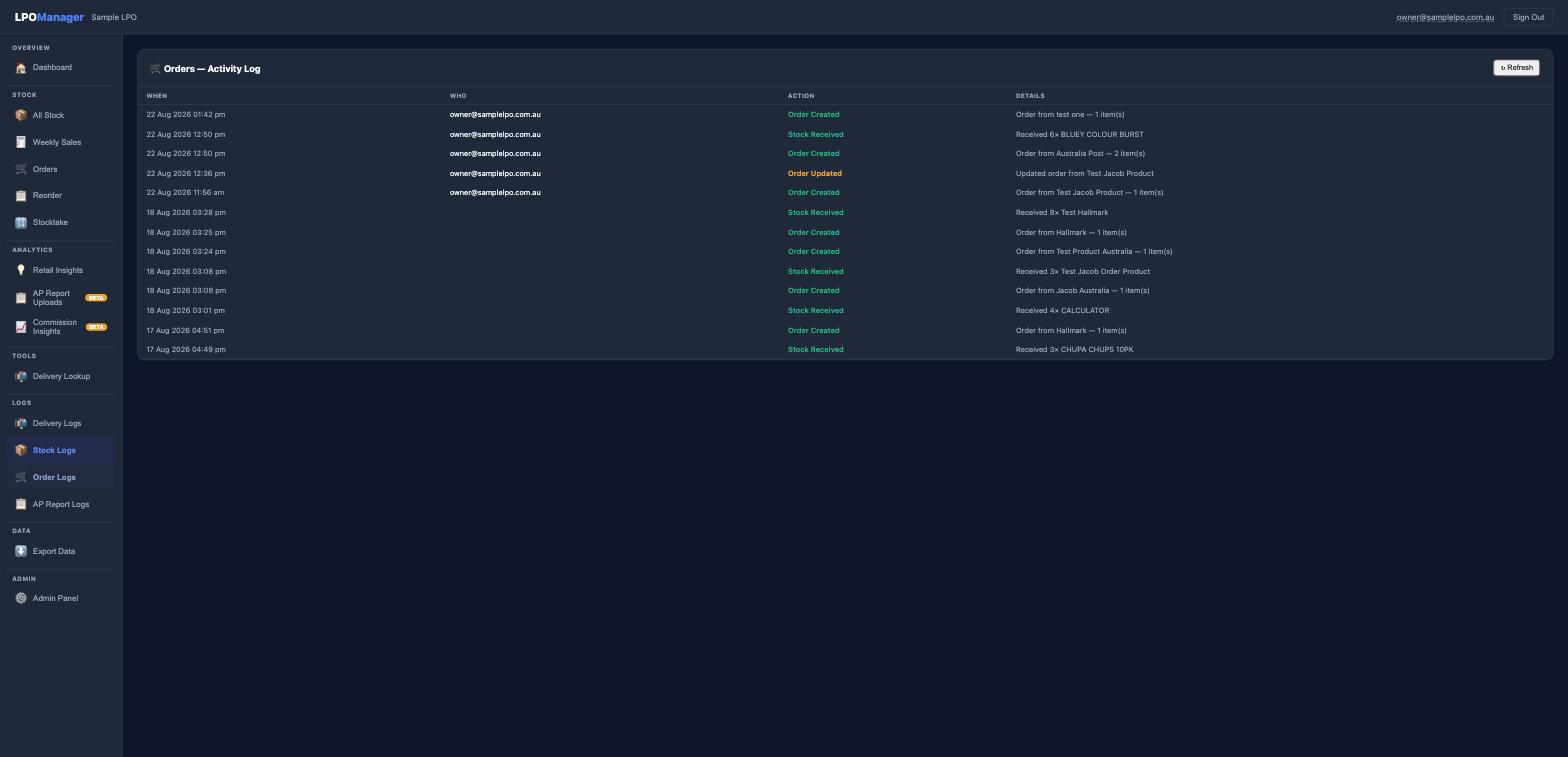This screenshot has height=757, width=1568.
Task: Click the owner@samplelpo.com.au account link
Action: 1445,17
